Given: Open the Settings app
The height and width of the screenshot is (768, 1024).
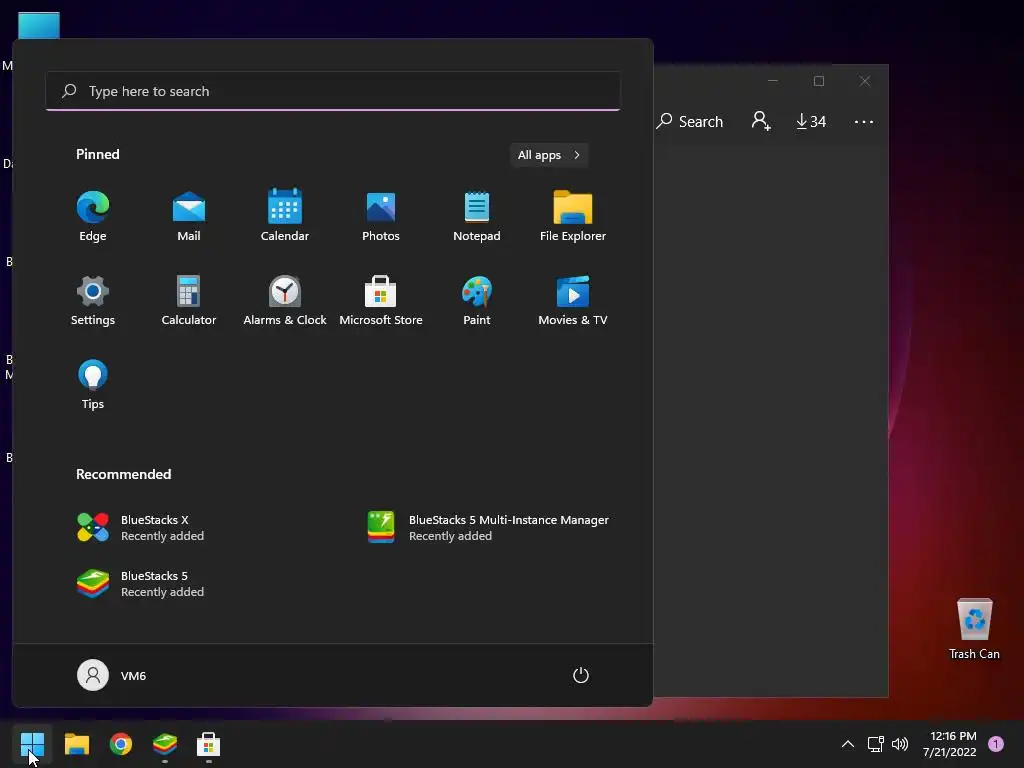Looking at the screenshot, I should [93, 300].
